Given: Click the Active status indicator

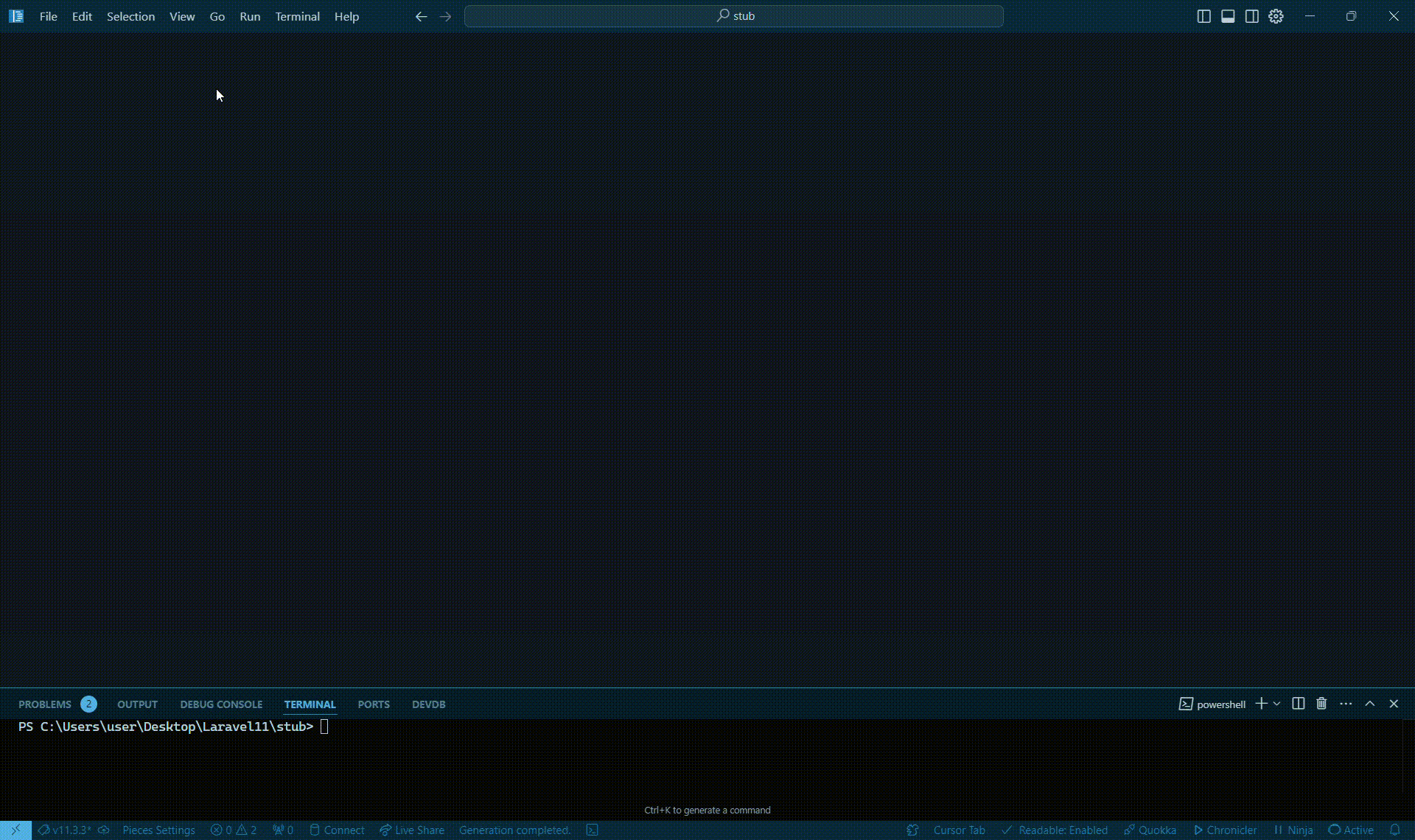Looking at the screenshot, I should pyautogui.click(x=1351, y=830).
